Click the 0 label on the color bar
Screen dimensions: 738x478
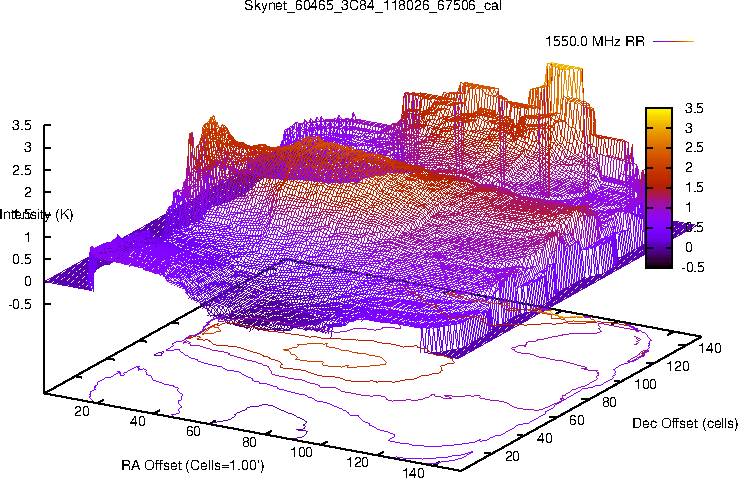[689, 247]
